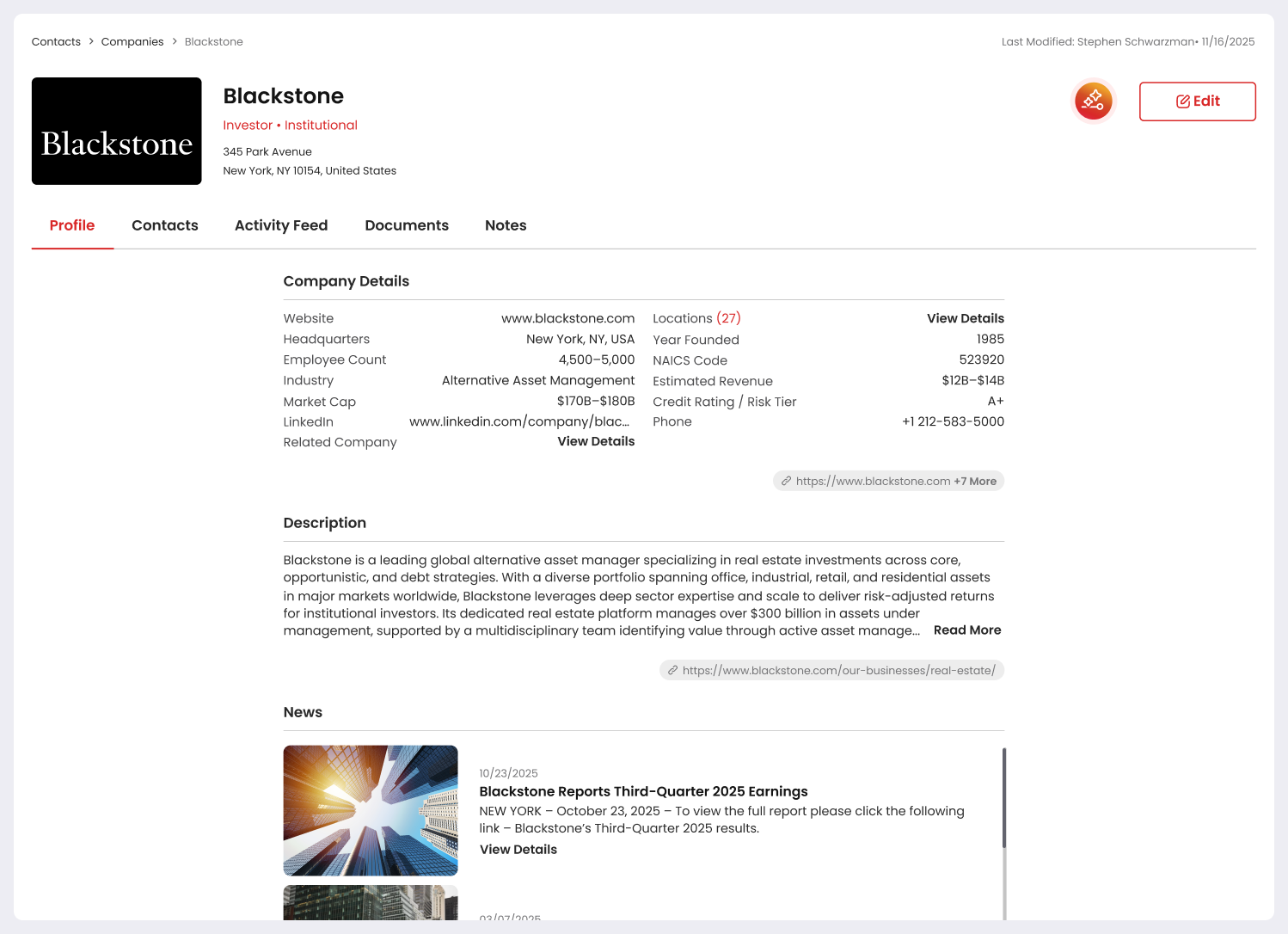The height and width of the screenshot is (934, 1288).
Task: Click the Edit button
Action: click(1197, 101)
